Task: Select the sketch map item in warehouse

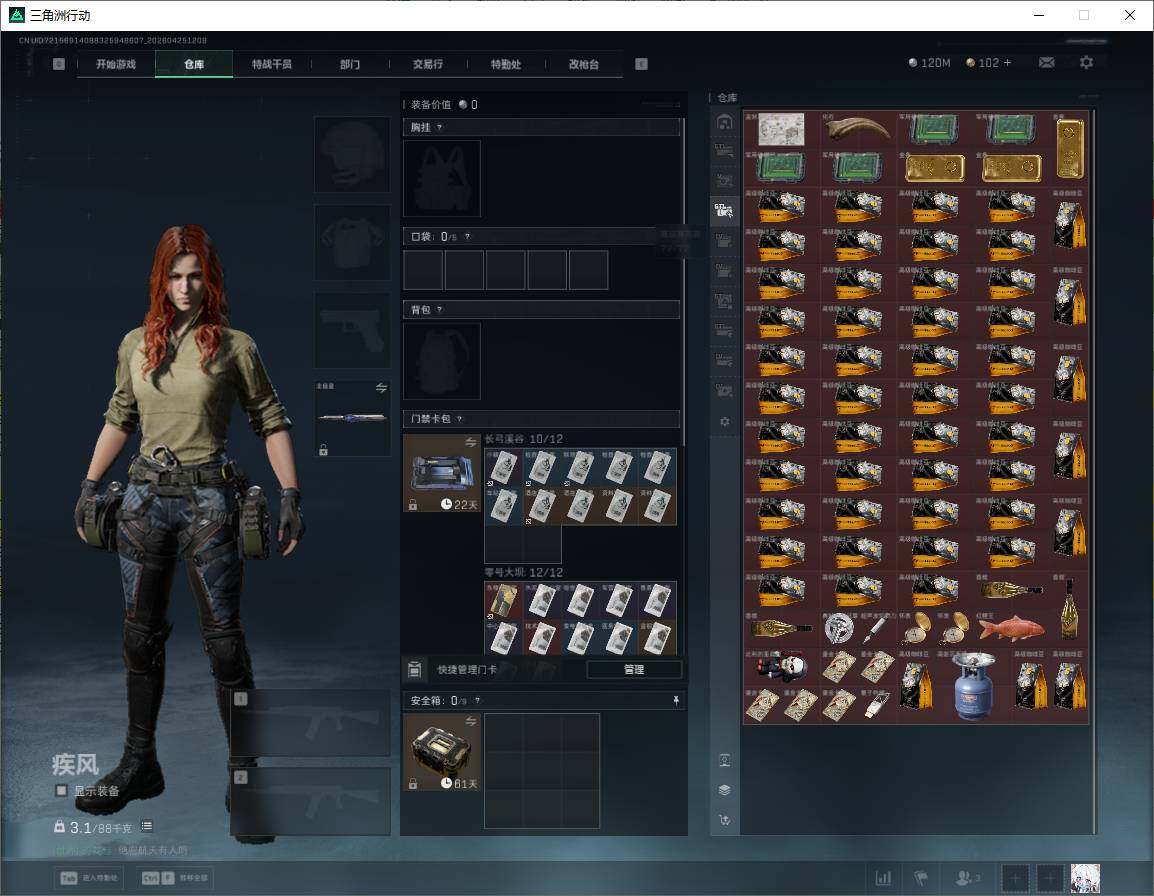Action: [782, 130]
